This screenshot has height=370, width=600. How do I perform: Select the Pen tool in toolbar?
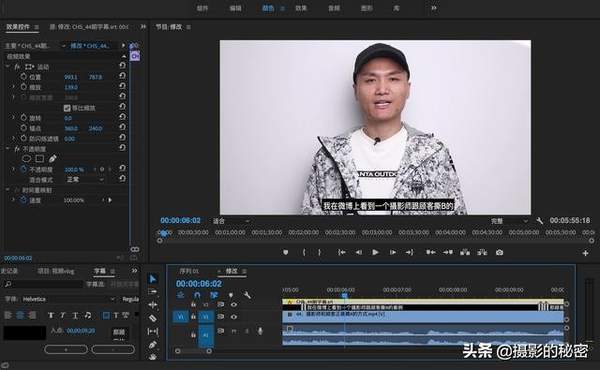[153, 345]
